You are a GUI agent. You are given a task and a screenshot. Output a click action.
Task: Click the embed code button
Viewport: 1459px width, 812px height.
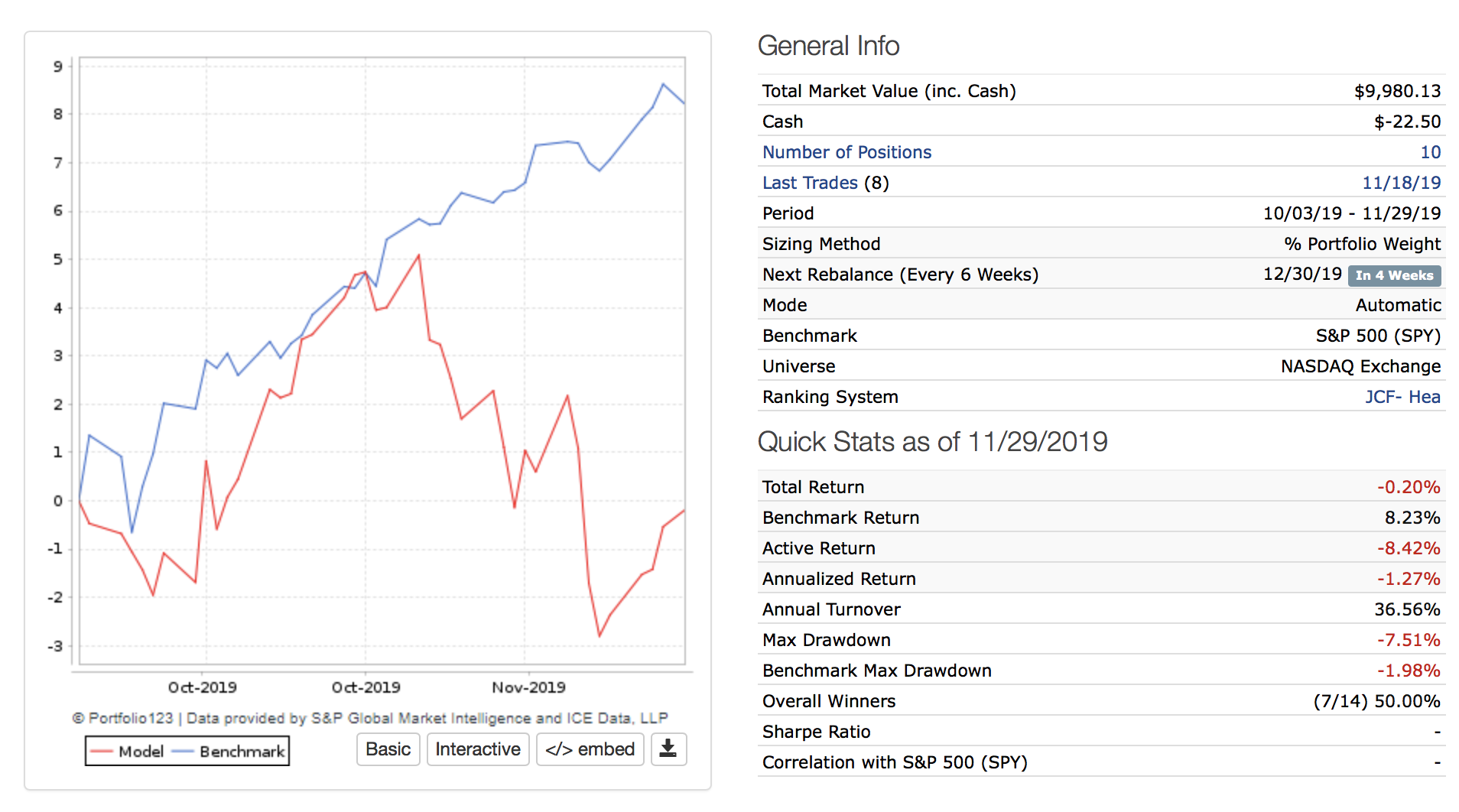(590, 749)
